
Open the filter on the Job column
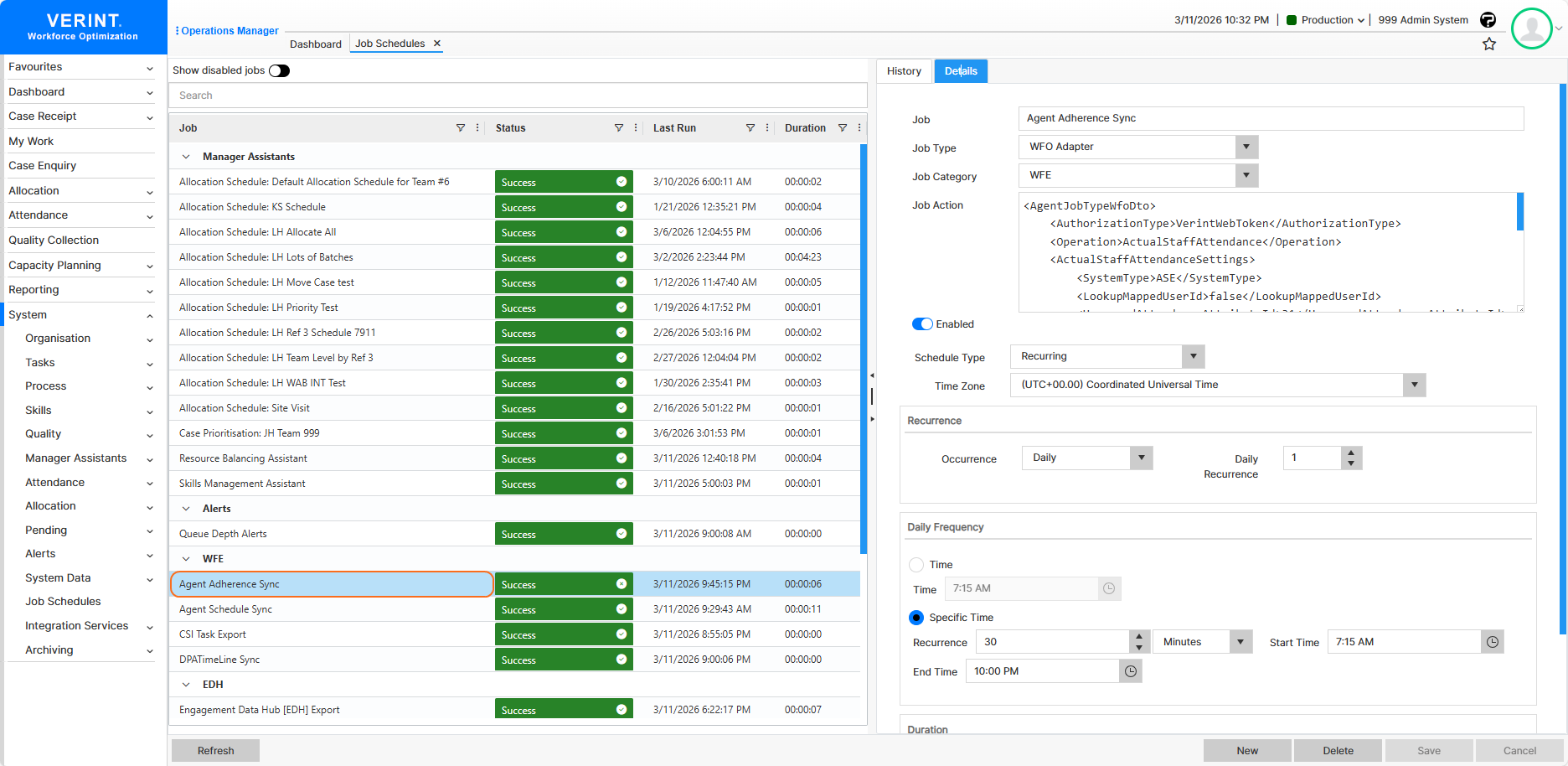[x=461, y=127]
